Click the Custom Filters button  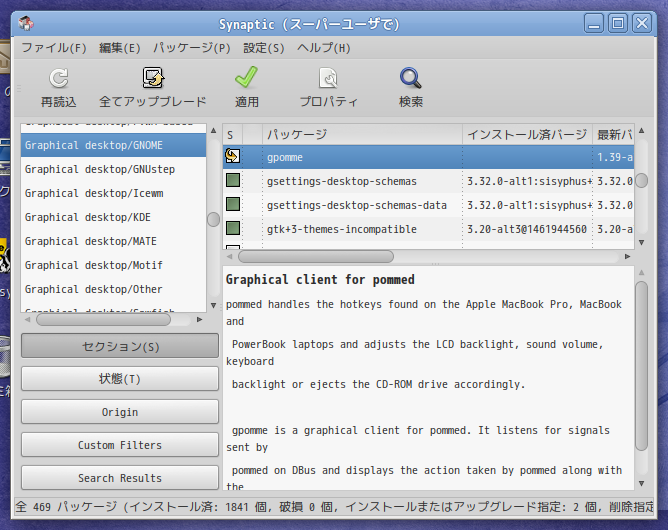[x=120, y=445]
